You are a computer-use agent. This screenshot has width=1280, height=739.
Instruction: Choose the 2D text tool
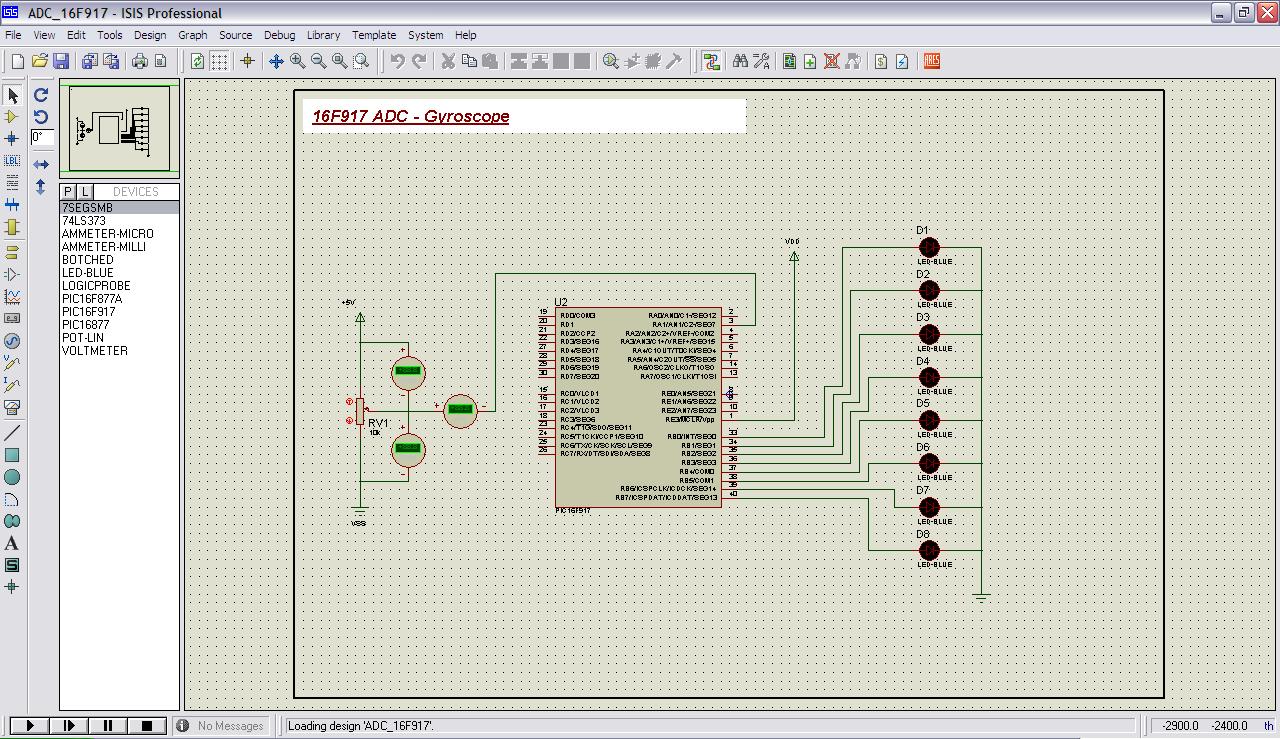12,543
